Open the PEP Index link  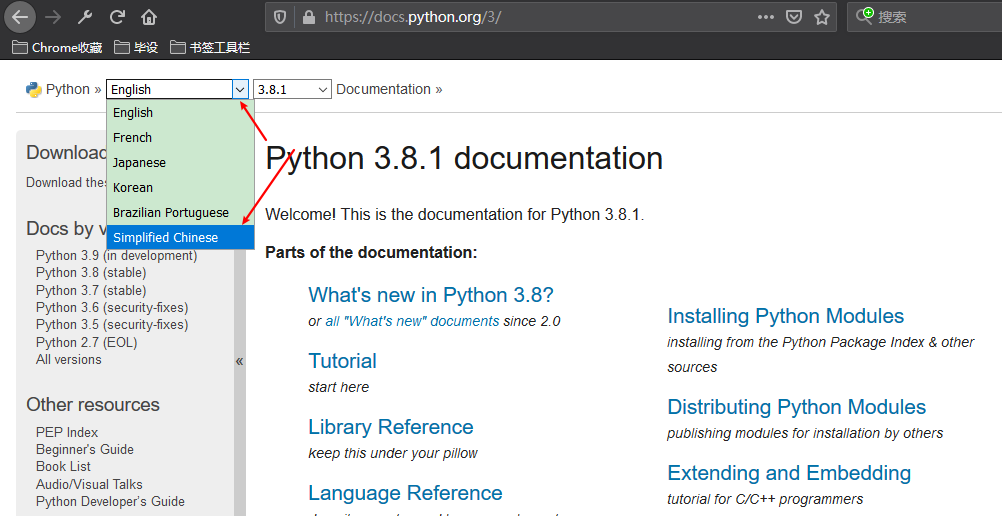(67, 432)
